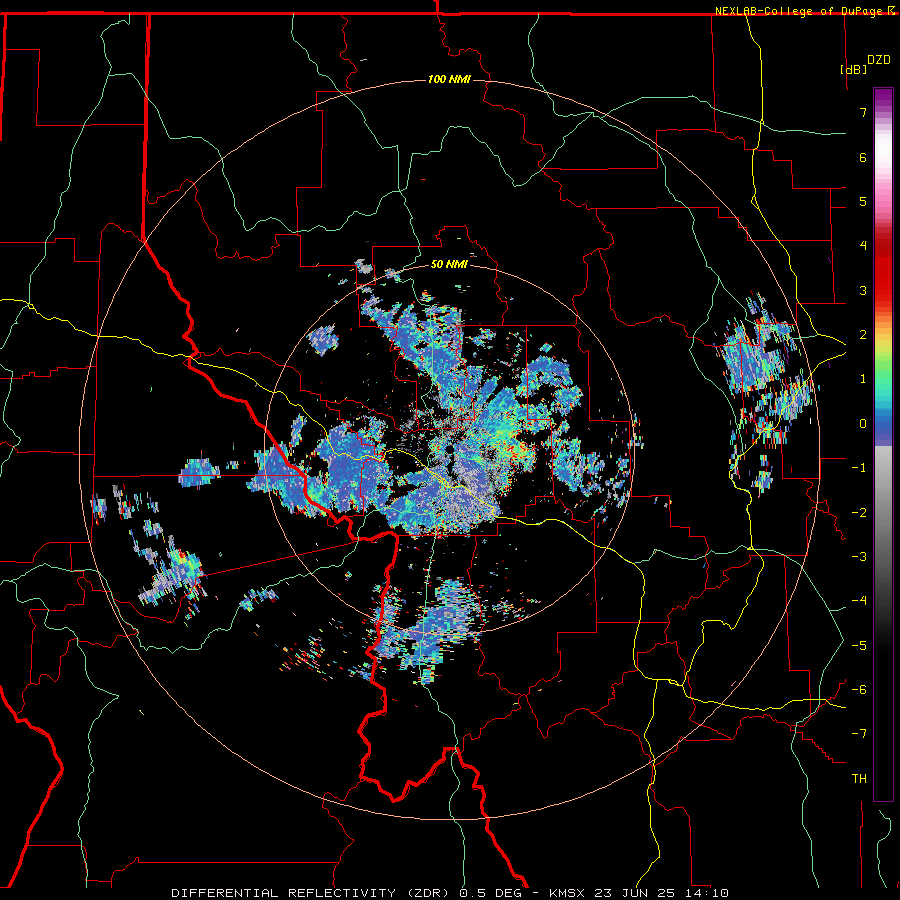Image resolution: width=900 pixels, height=900 pixels.
Task: Select the 100 NMI range ring label
Action: pos(449,79)
